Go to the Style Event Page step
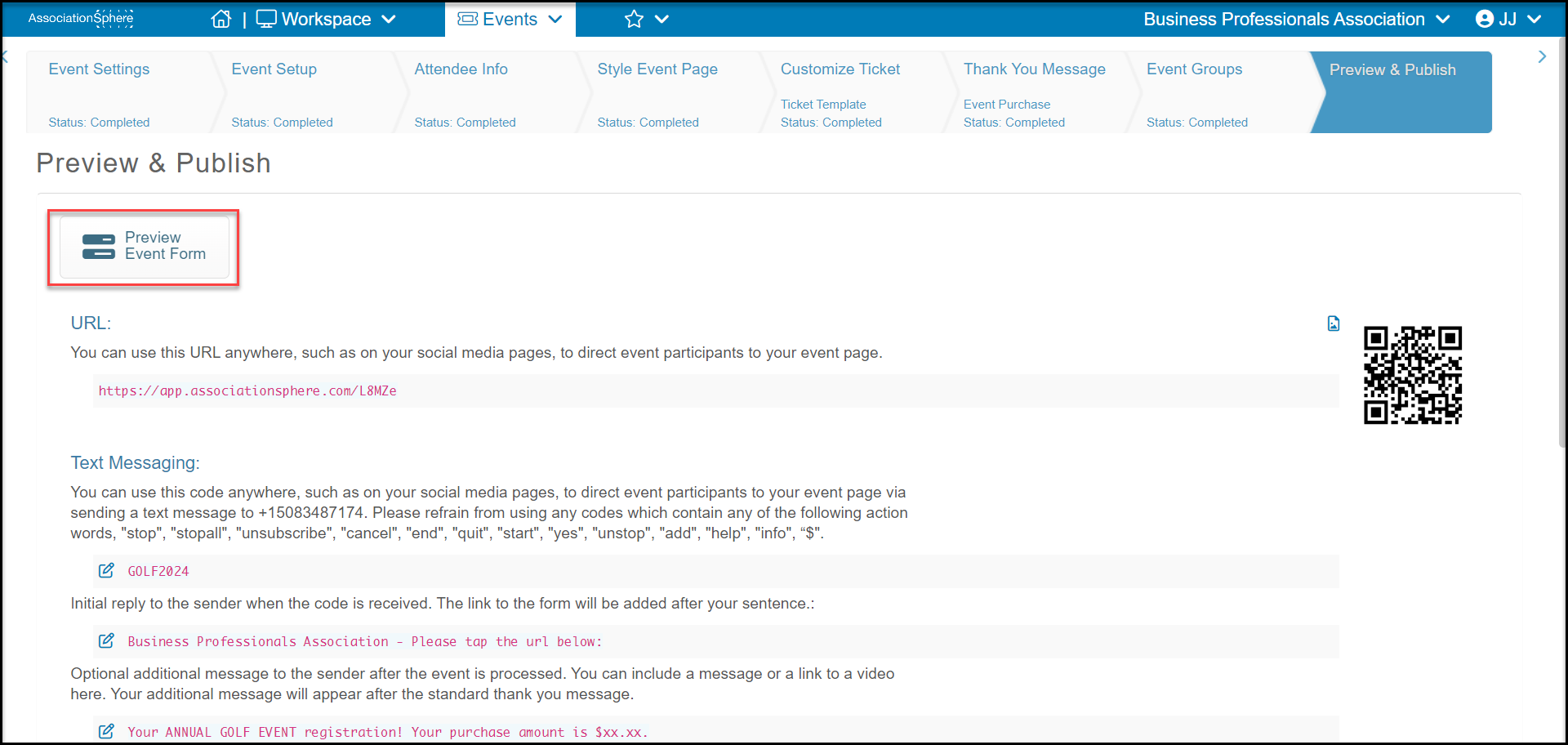 [670, 92]
